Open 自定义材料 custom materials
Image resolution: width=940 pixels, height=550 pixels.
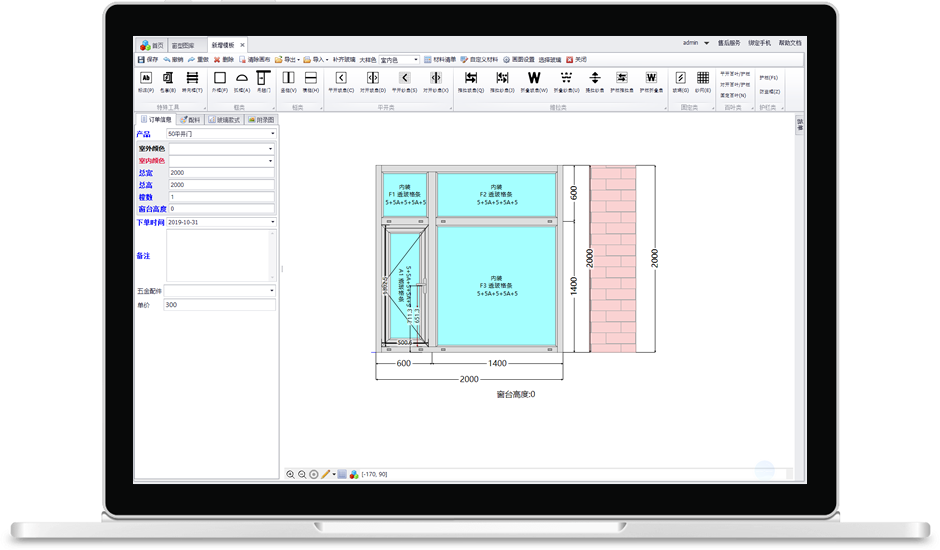[x=480, y=60]
